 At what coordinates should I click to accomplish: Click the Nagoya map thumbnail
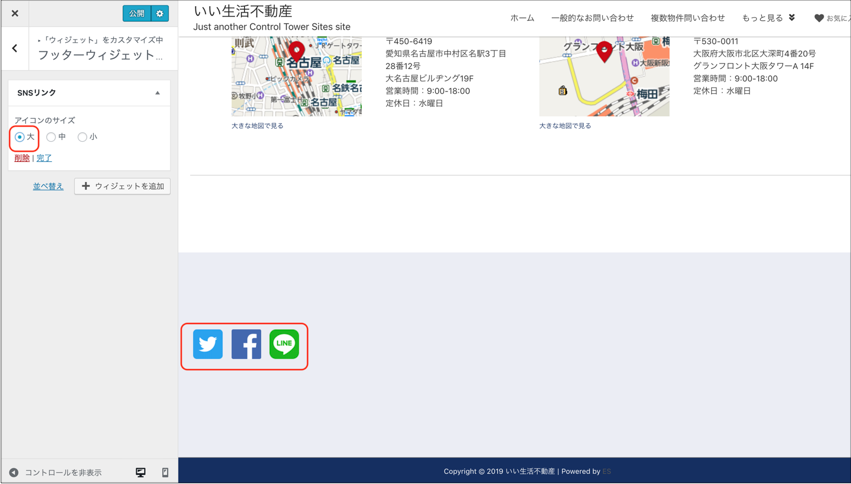[297, 76]
